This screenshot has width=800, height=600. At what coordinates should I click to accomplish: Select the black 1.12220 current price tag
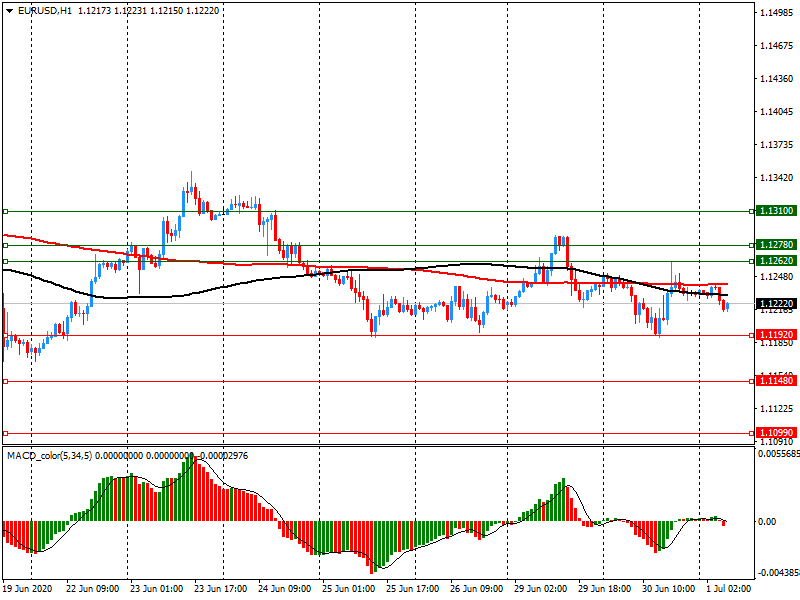pyautogui.click(x=777, y=304)
